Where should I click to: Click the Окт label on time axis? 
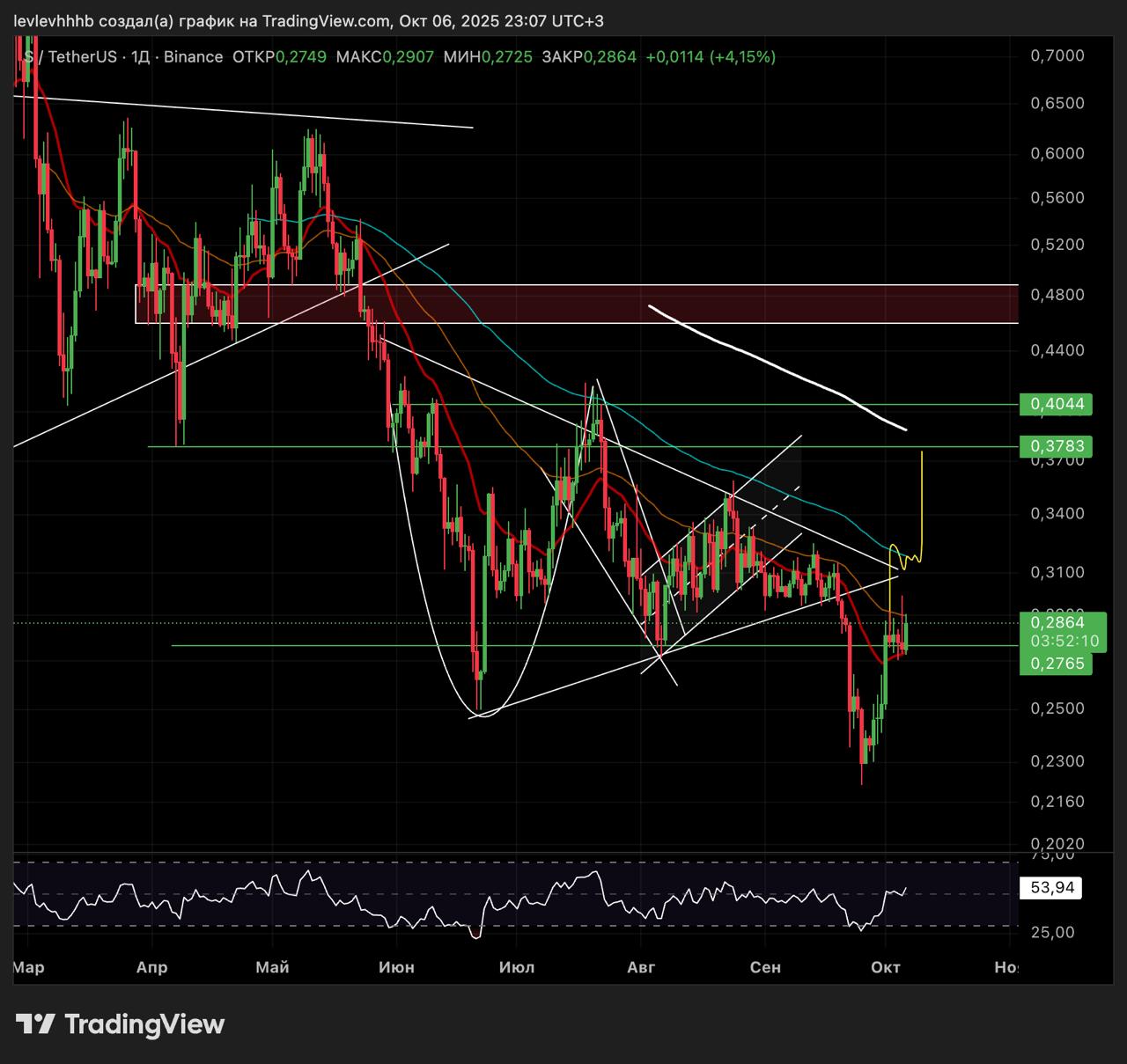[x=885, y=967]
